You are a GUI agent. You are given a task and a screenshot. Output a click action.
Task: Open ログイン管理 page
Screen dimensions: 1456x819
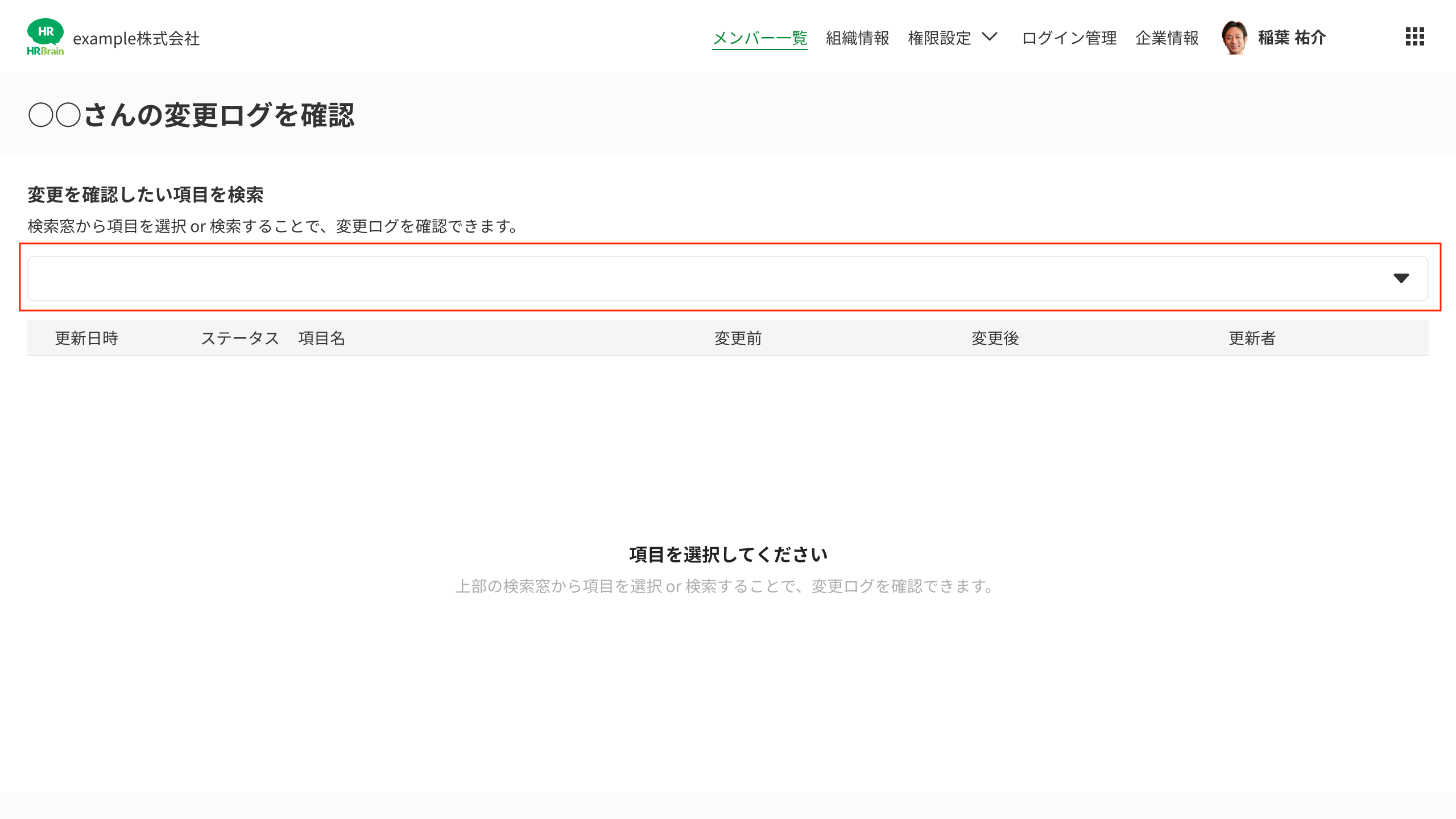[1069, 38]
